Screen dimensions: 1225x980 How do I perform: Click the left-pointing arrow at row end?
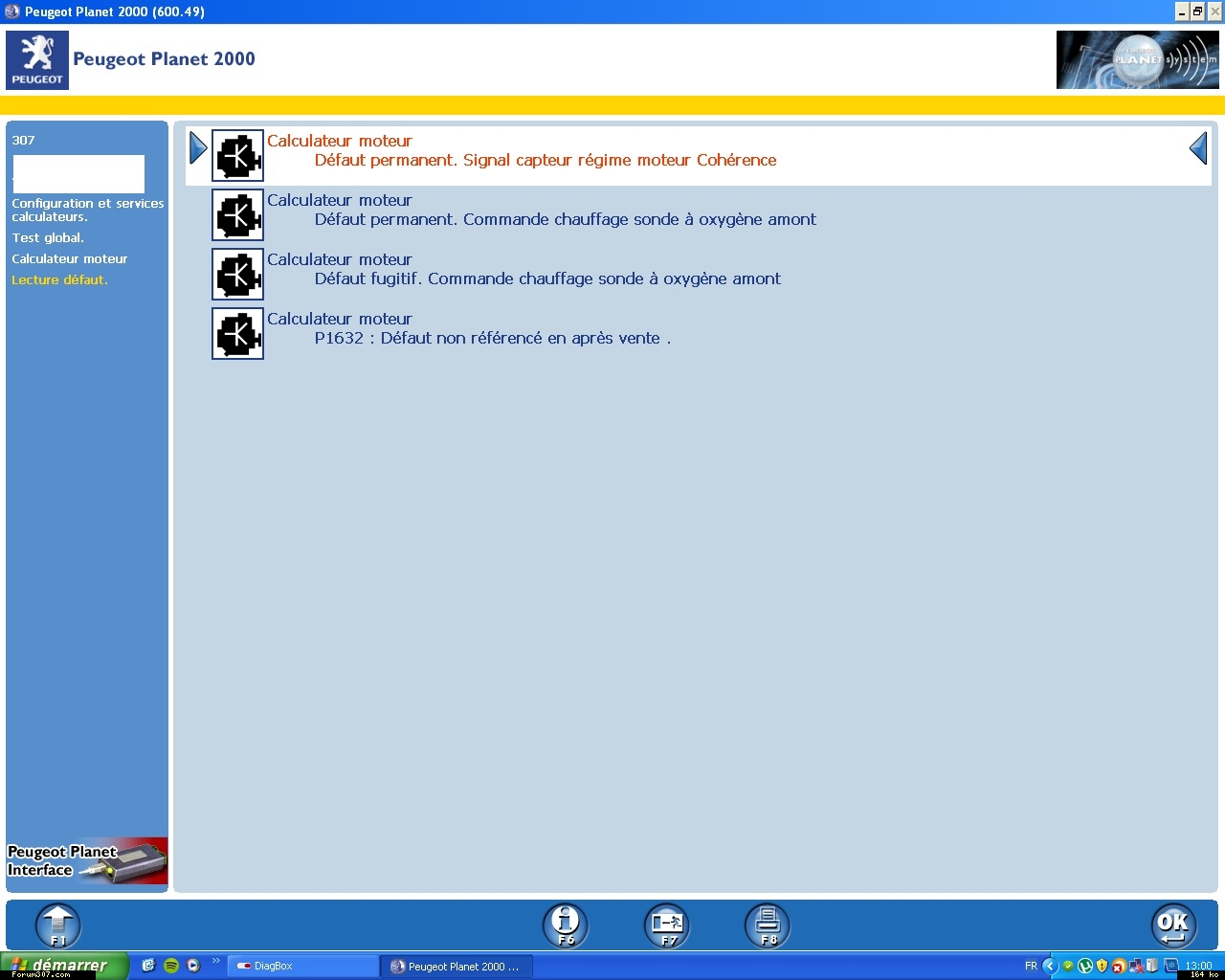tap(1198, 148)
